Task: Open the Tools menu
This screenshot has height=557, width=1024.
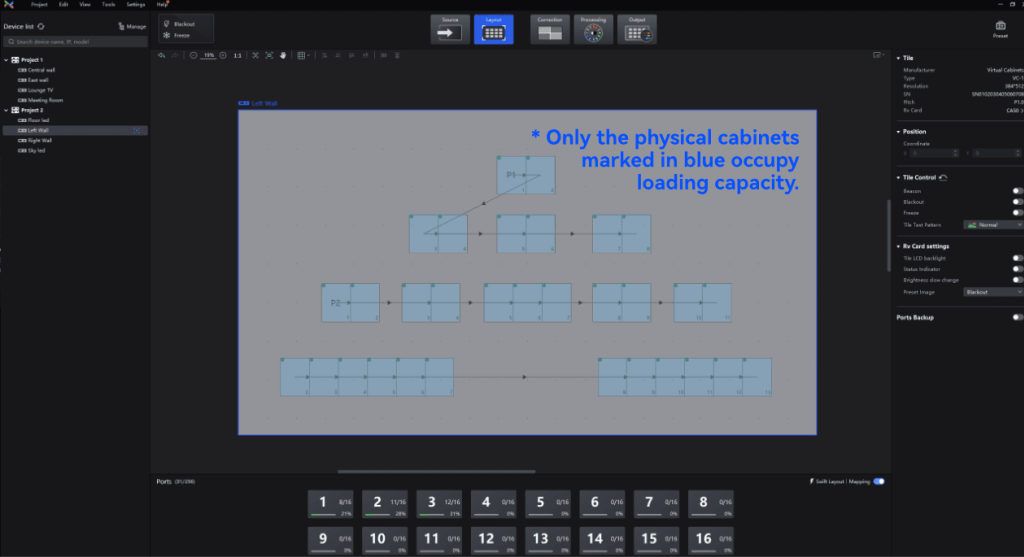Action: [108, 5]
